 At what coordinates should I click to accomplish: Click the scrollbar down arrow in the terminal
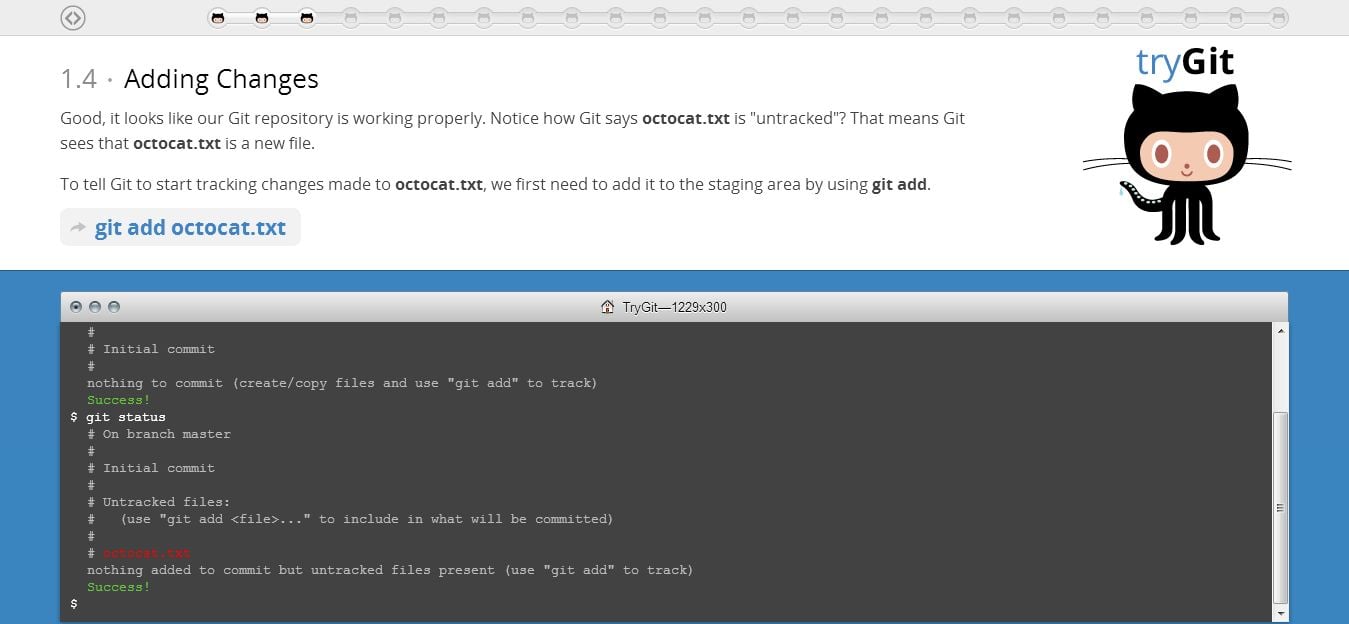coord(1281,615)
